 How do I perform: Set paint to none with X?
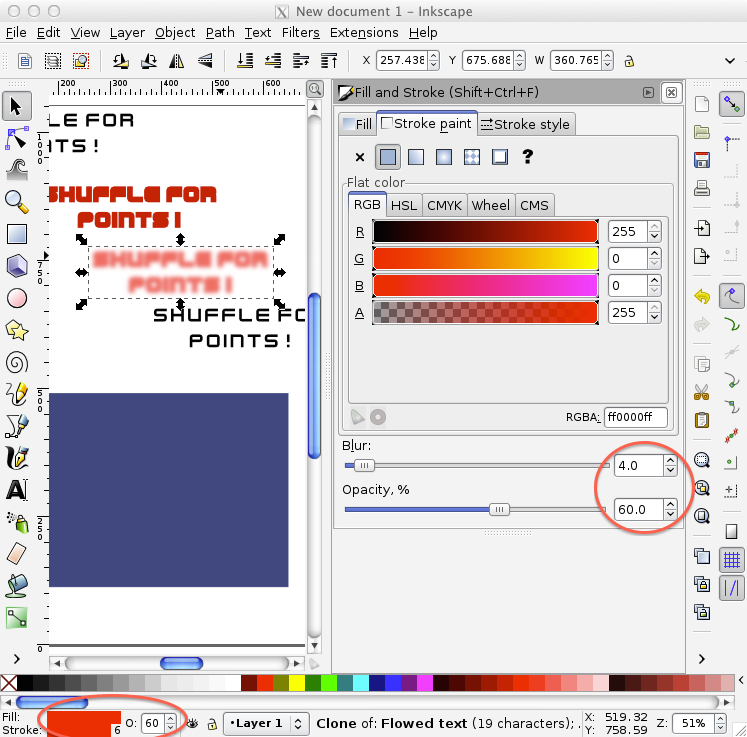[360, 156]
